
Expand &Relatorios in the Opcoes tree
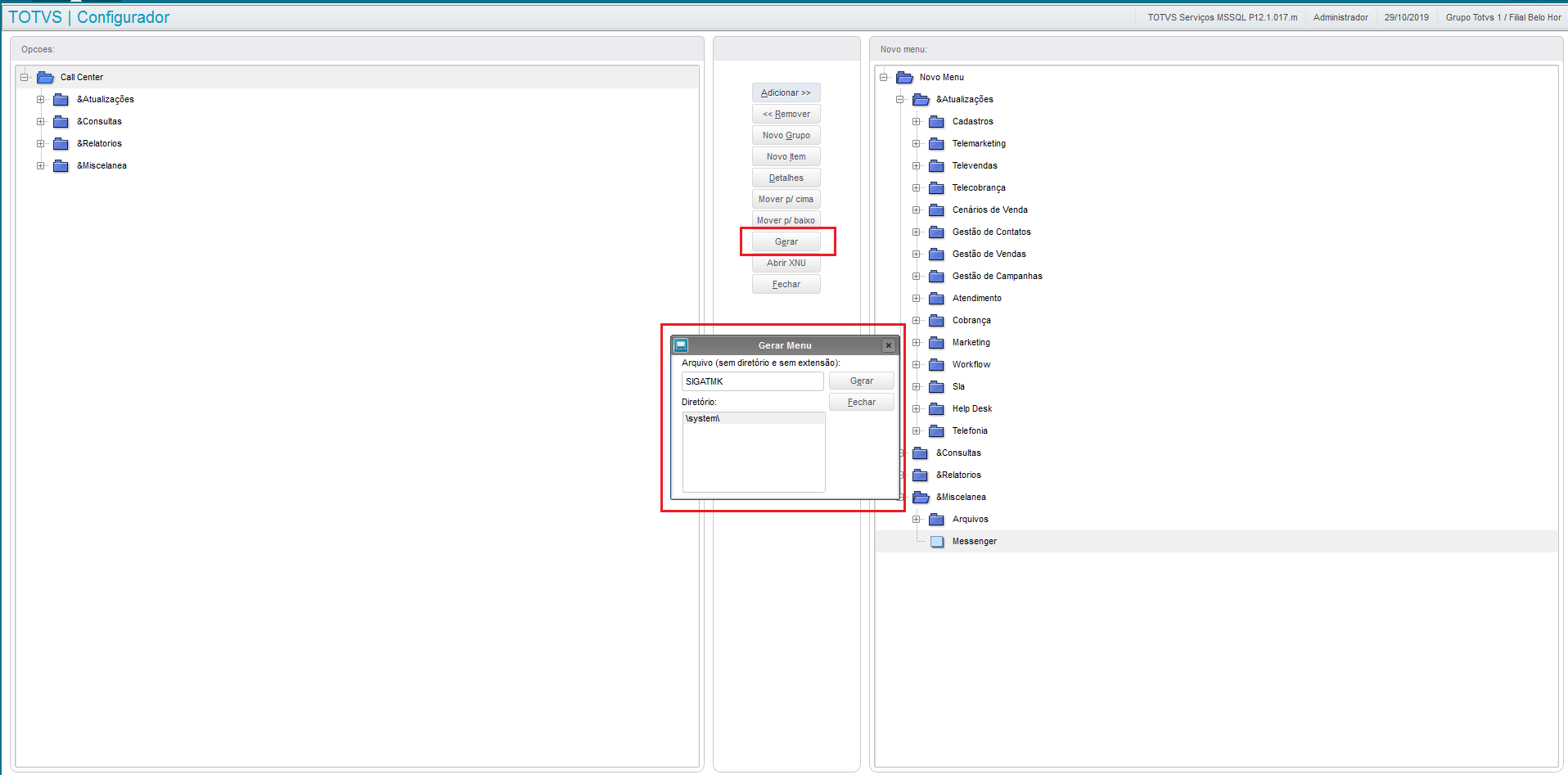point(40,143)
